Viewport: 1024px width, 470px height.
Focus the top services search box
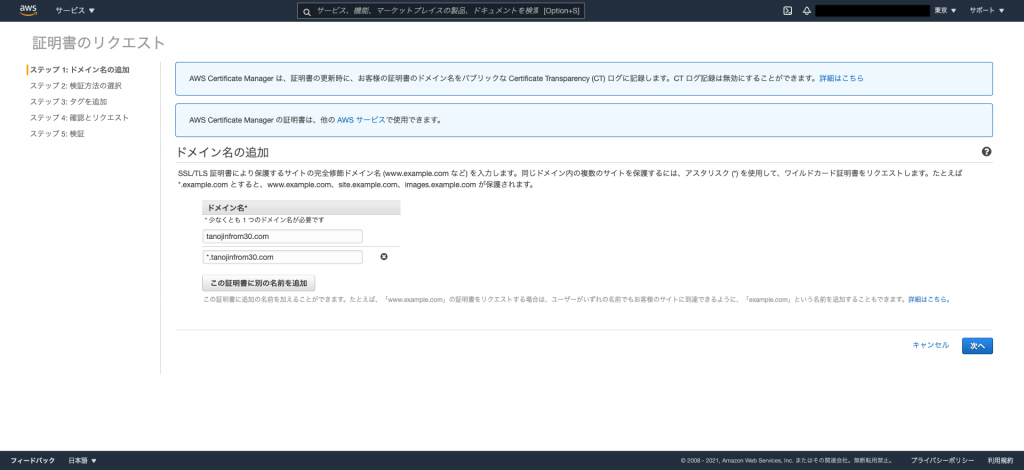point(441,11)
